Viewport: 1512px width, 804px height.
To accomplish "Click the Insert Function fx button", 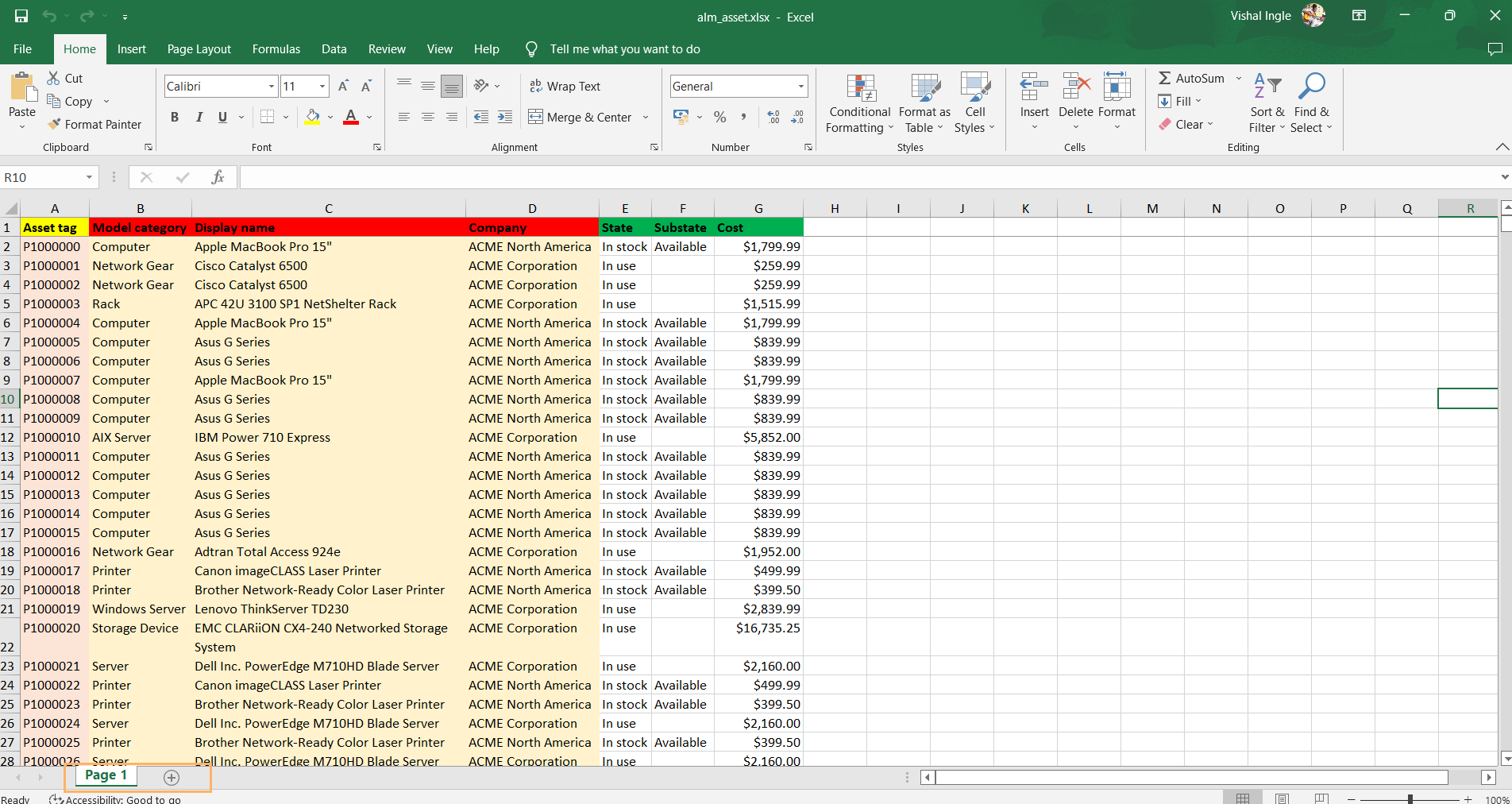I will click(x=218, y=177).
